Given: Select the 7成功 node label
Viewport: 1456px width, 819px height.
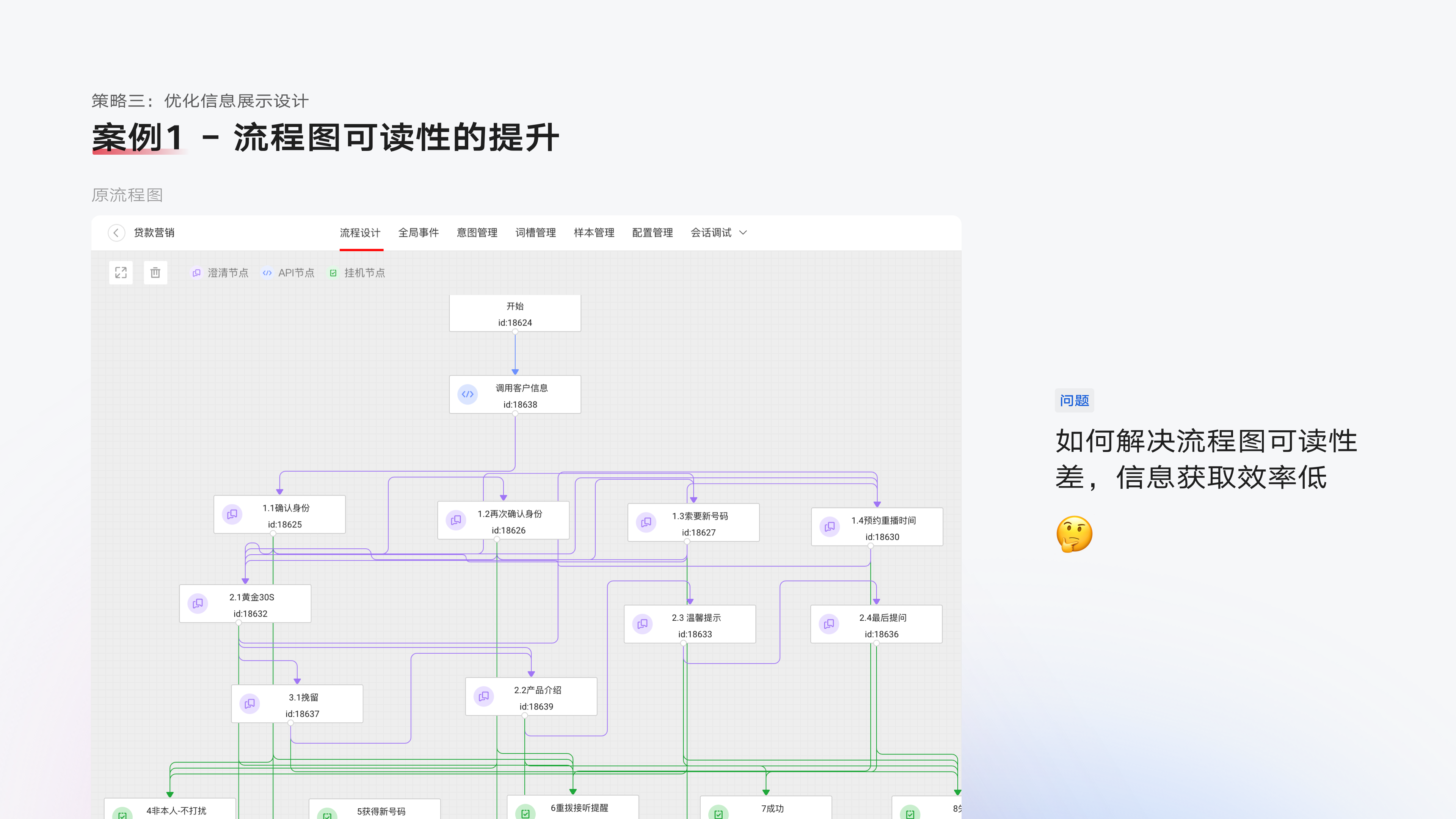Looking at the screenshot, I should (x=772, y=809).
